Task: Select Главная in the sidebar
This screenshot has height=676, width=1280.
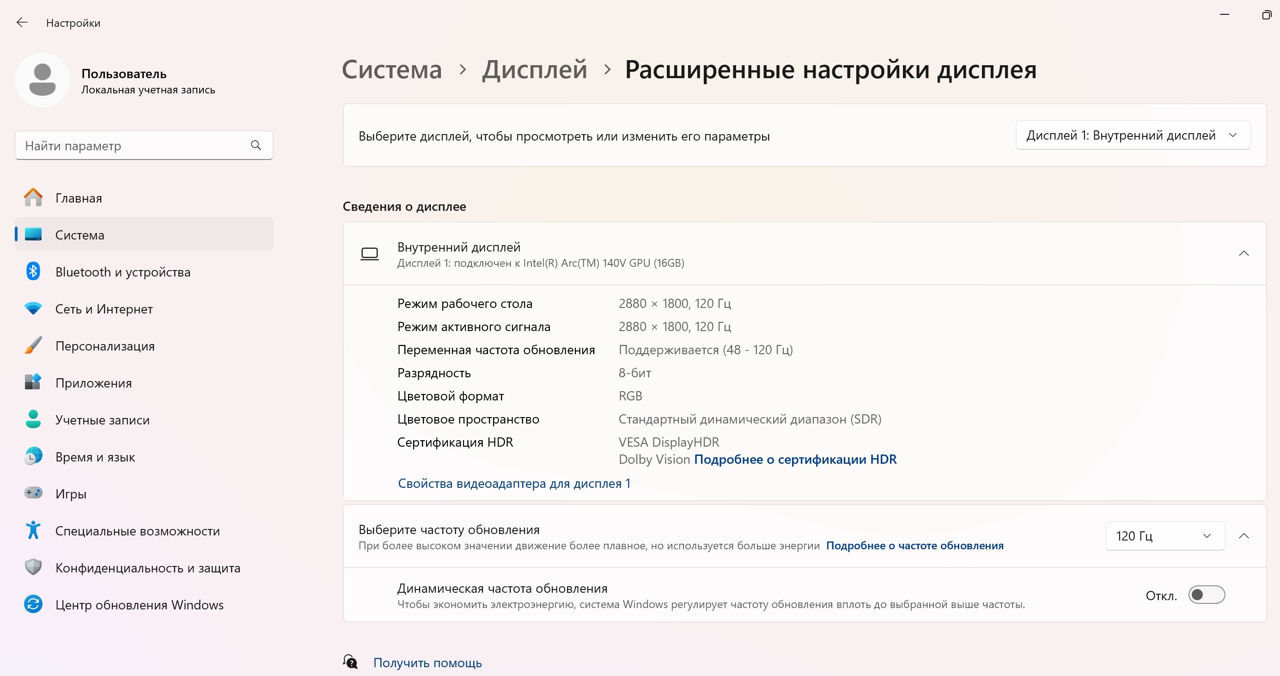Action: (x=78, y=198)
